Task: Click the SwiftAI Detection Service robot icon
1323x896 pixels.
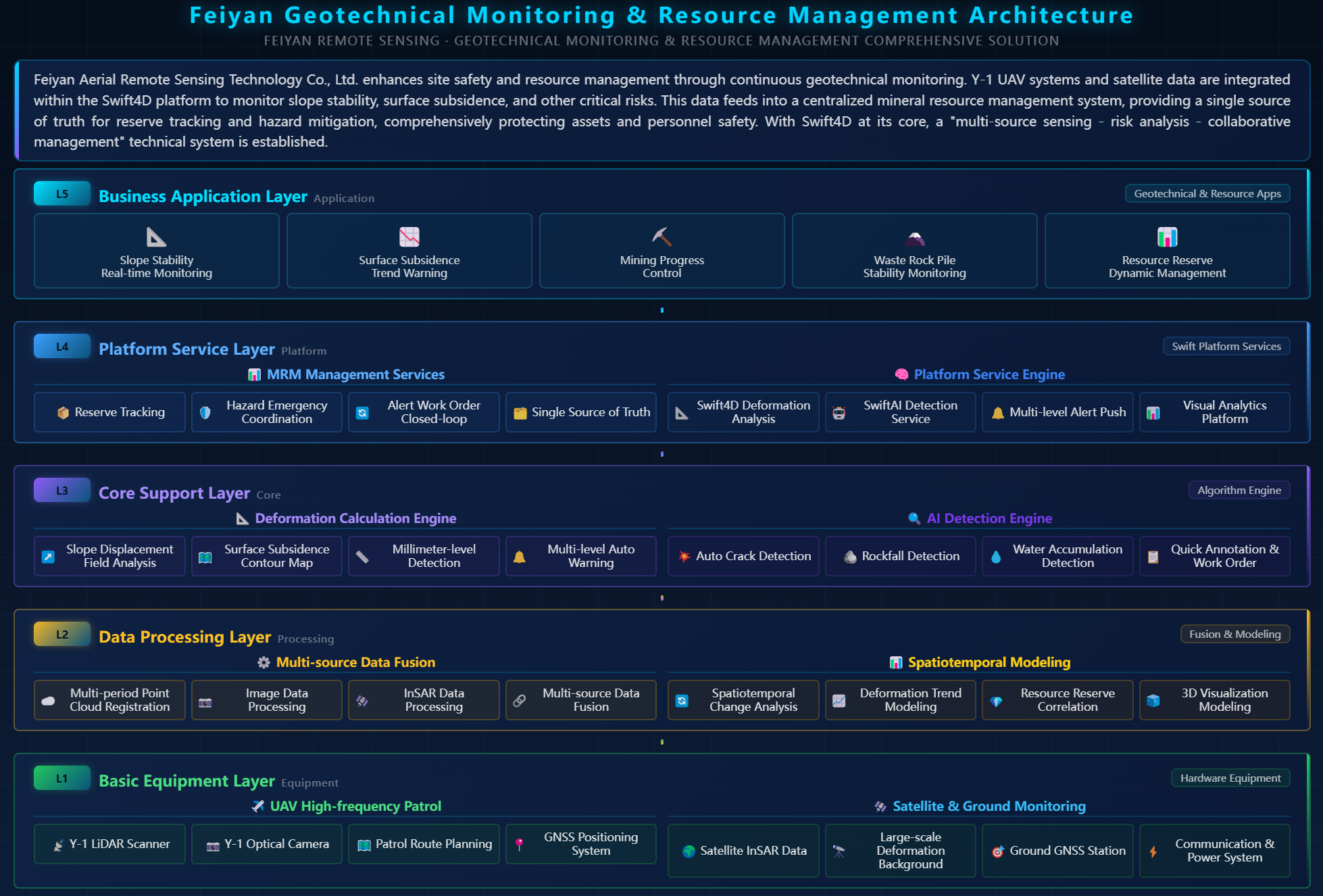Action: pos(839,413)
